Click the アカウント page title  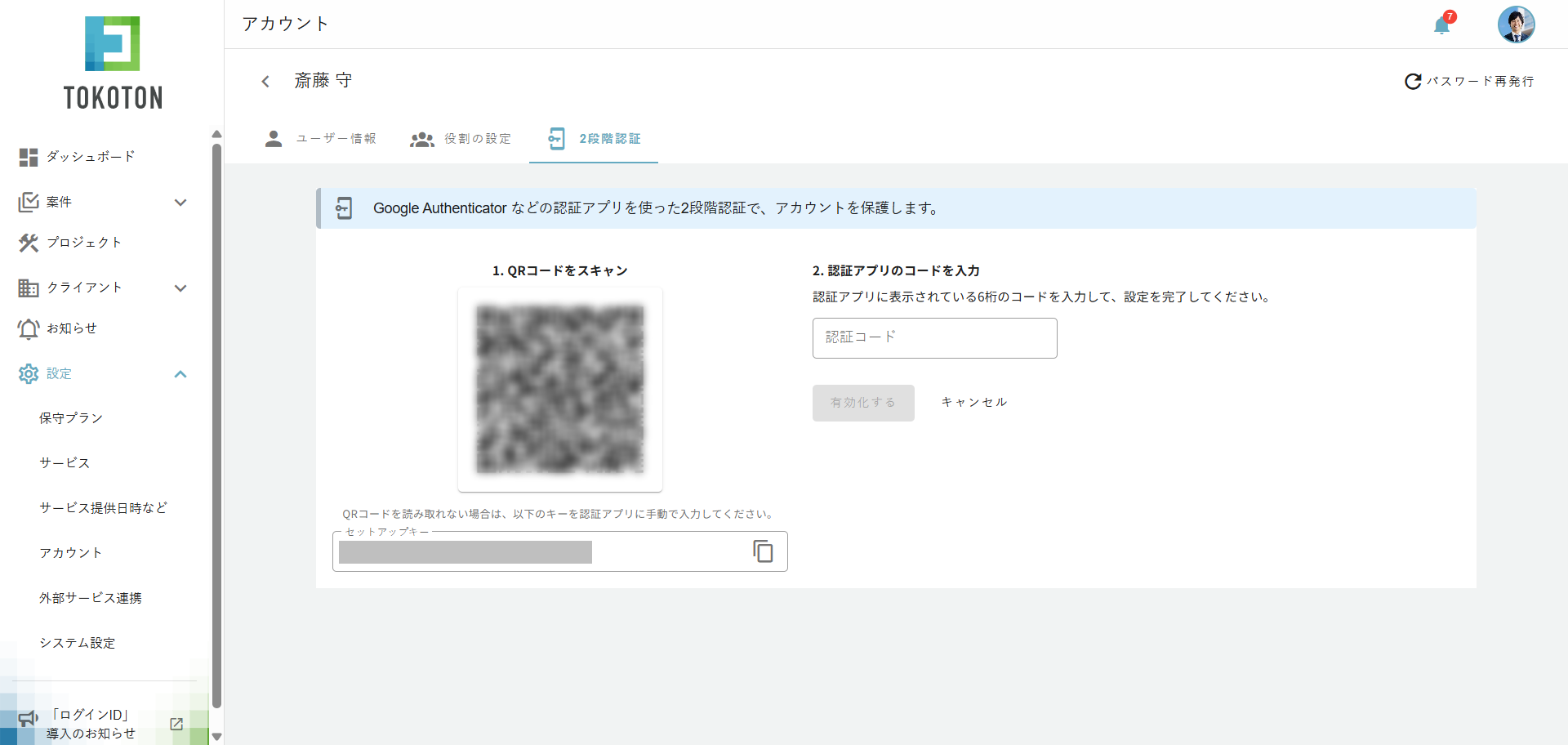coord(285,24)
